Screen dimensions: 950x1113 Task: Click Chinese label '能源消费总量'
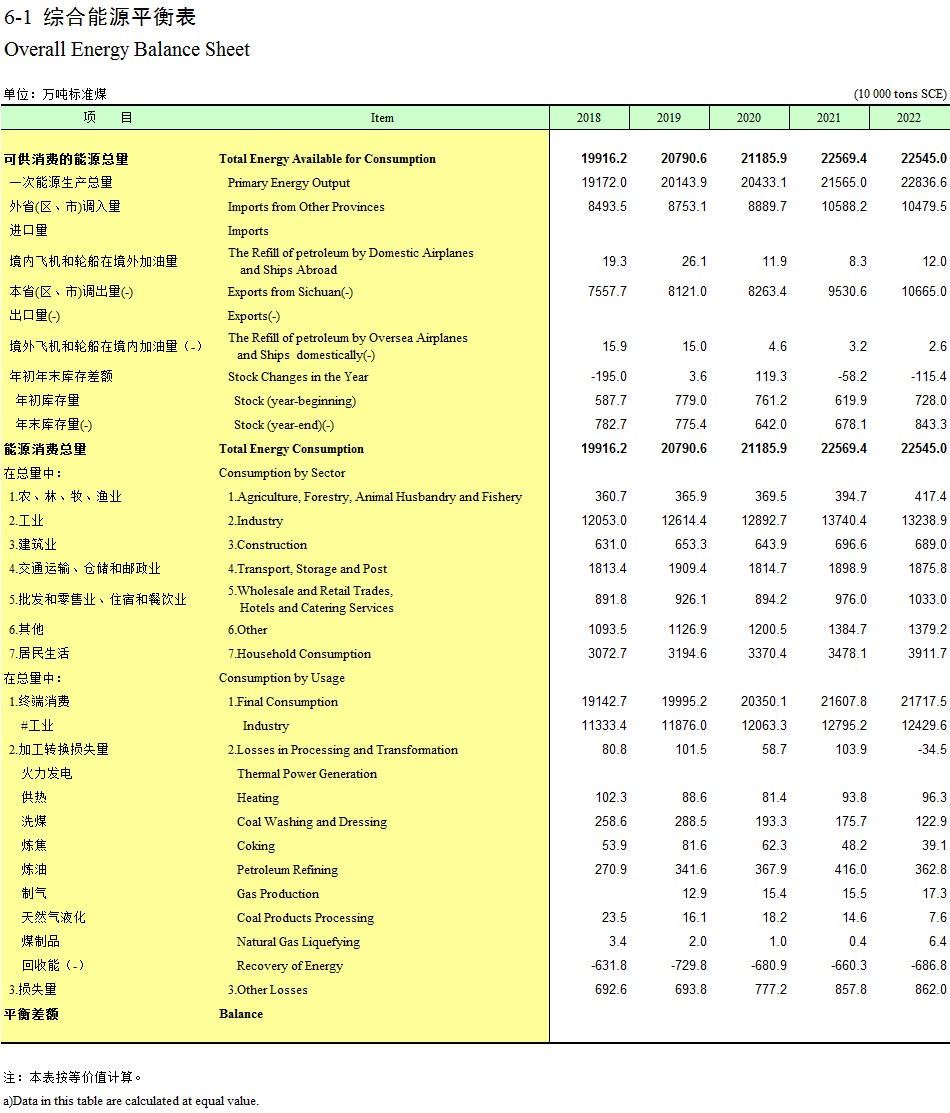[x=45, y=449]
